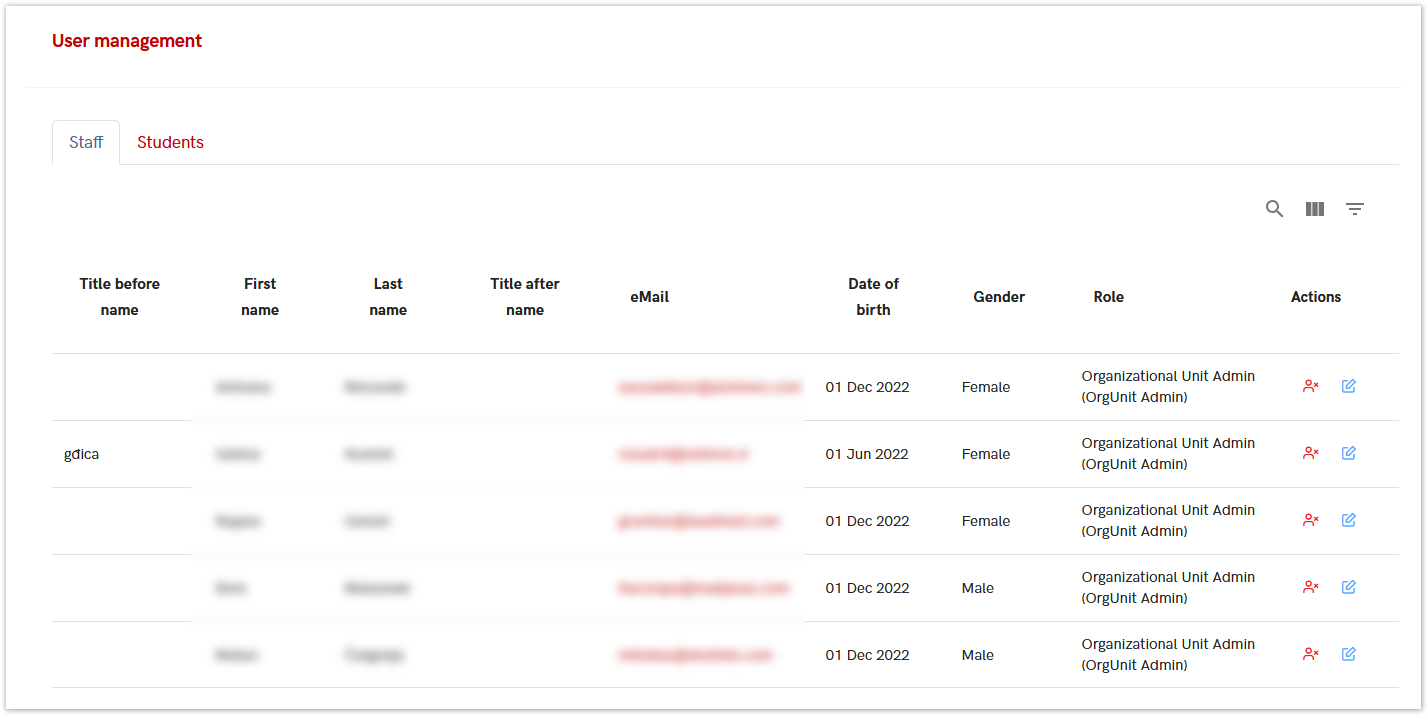
Task: Switch to the Students tab
Action: click(x=170, y=142)
